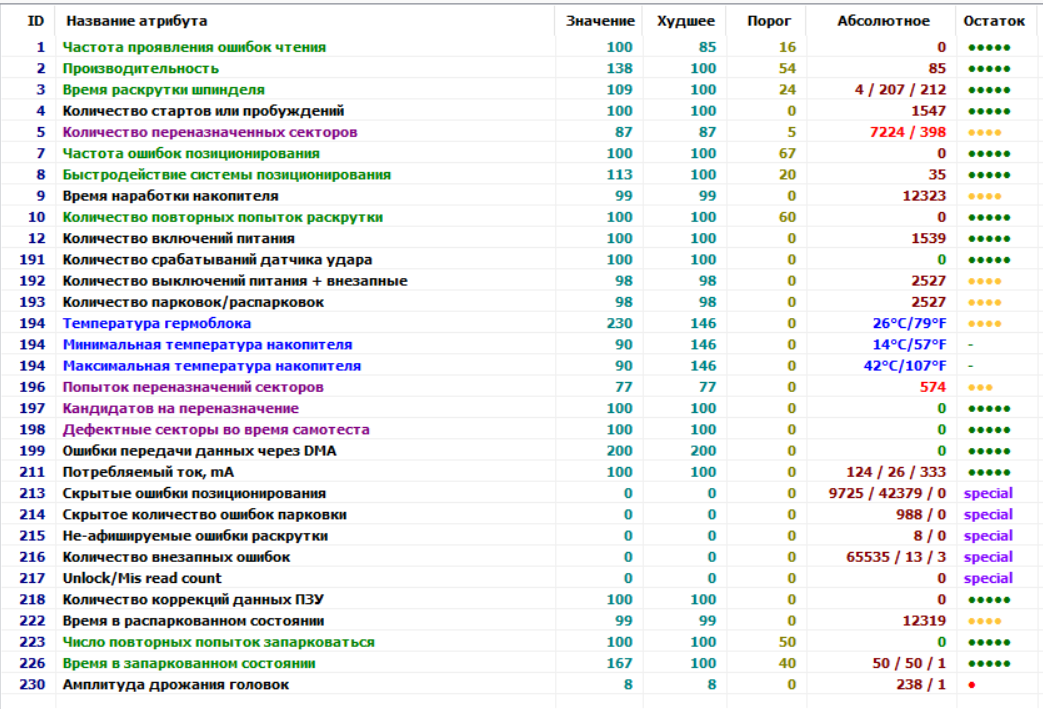Click the red health dot for attribute 230
The width and height of the screenshot is (1043, 709).
[x=971, y=685]
